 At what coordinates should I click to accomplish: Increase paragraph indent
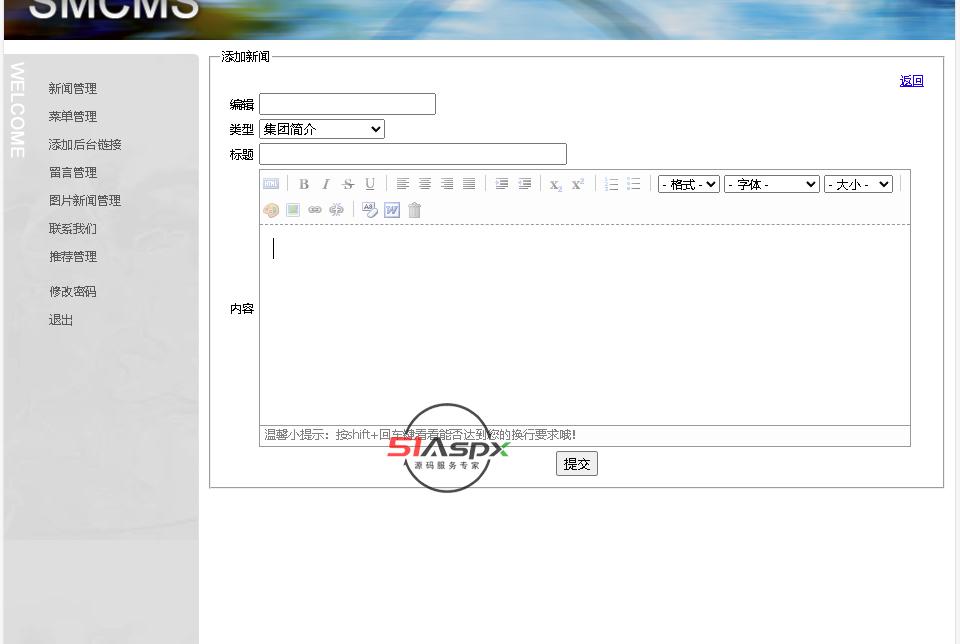coord(501,184)
